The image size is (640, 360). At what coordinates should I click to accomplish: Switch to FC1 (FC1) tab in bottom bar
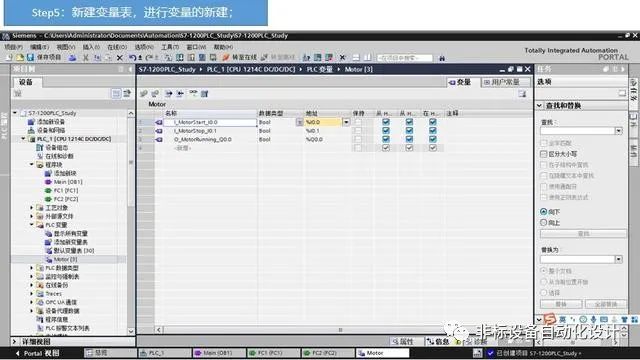coord(274,353)
